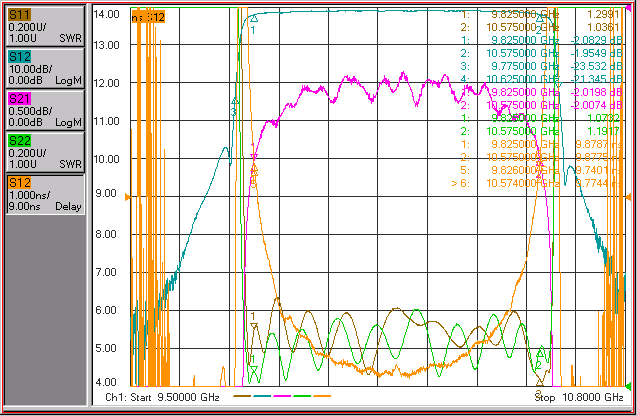Select the teal S12 LogM trace panel
Screen dimensions: 637x416
click(45, 68)
